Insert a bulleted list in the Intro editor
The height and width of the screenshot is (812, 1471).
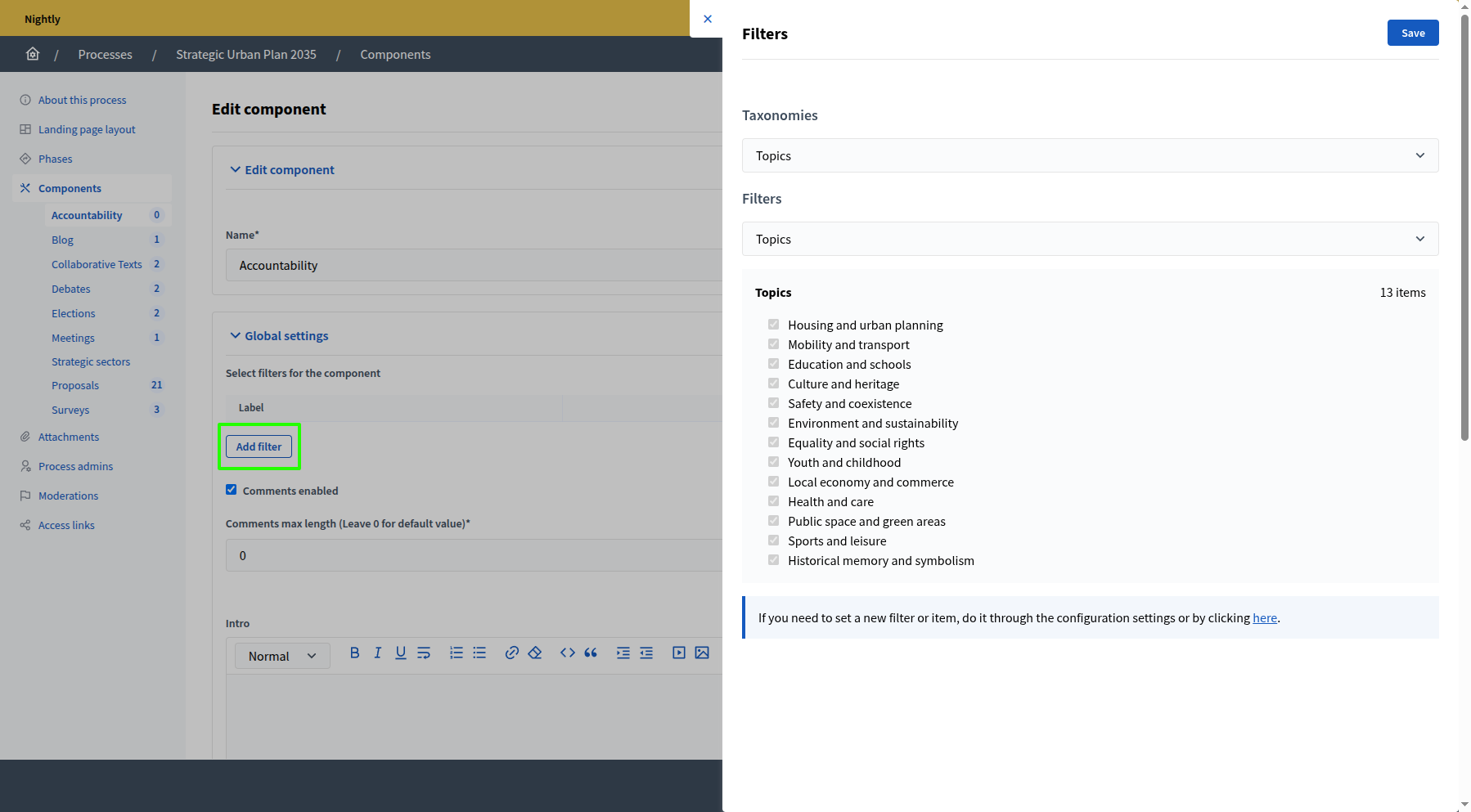(x=479, y=653)
